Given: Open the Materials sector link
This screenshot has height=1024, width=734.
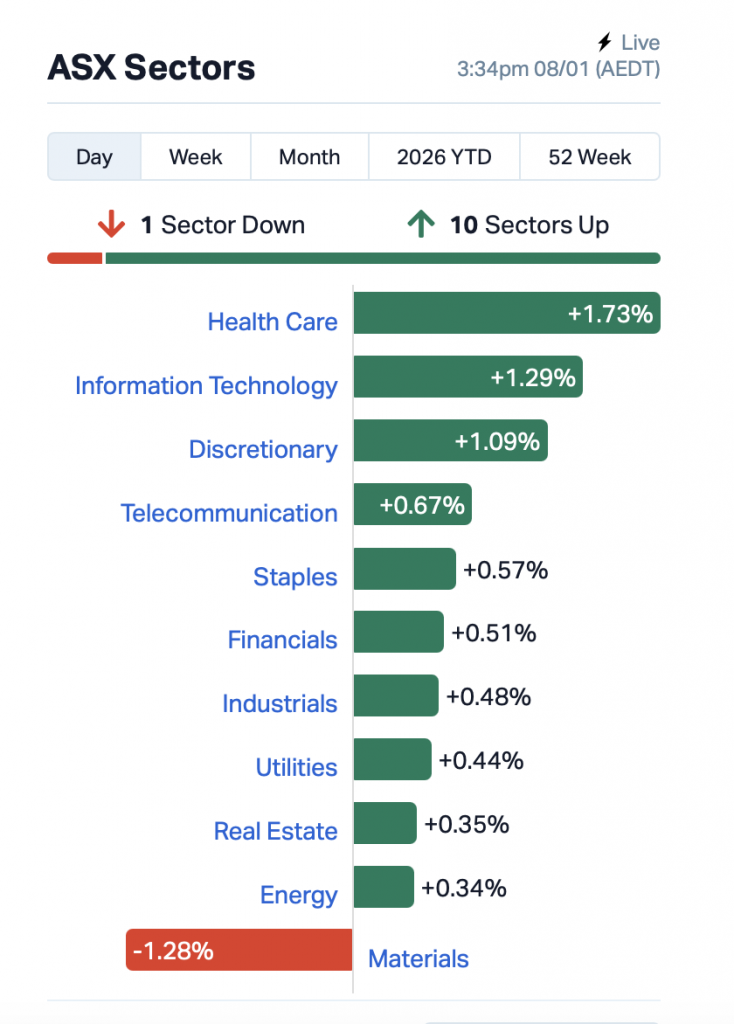Looking at the screenshot, I should [x=418, y=959].
